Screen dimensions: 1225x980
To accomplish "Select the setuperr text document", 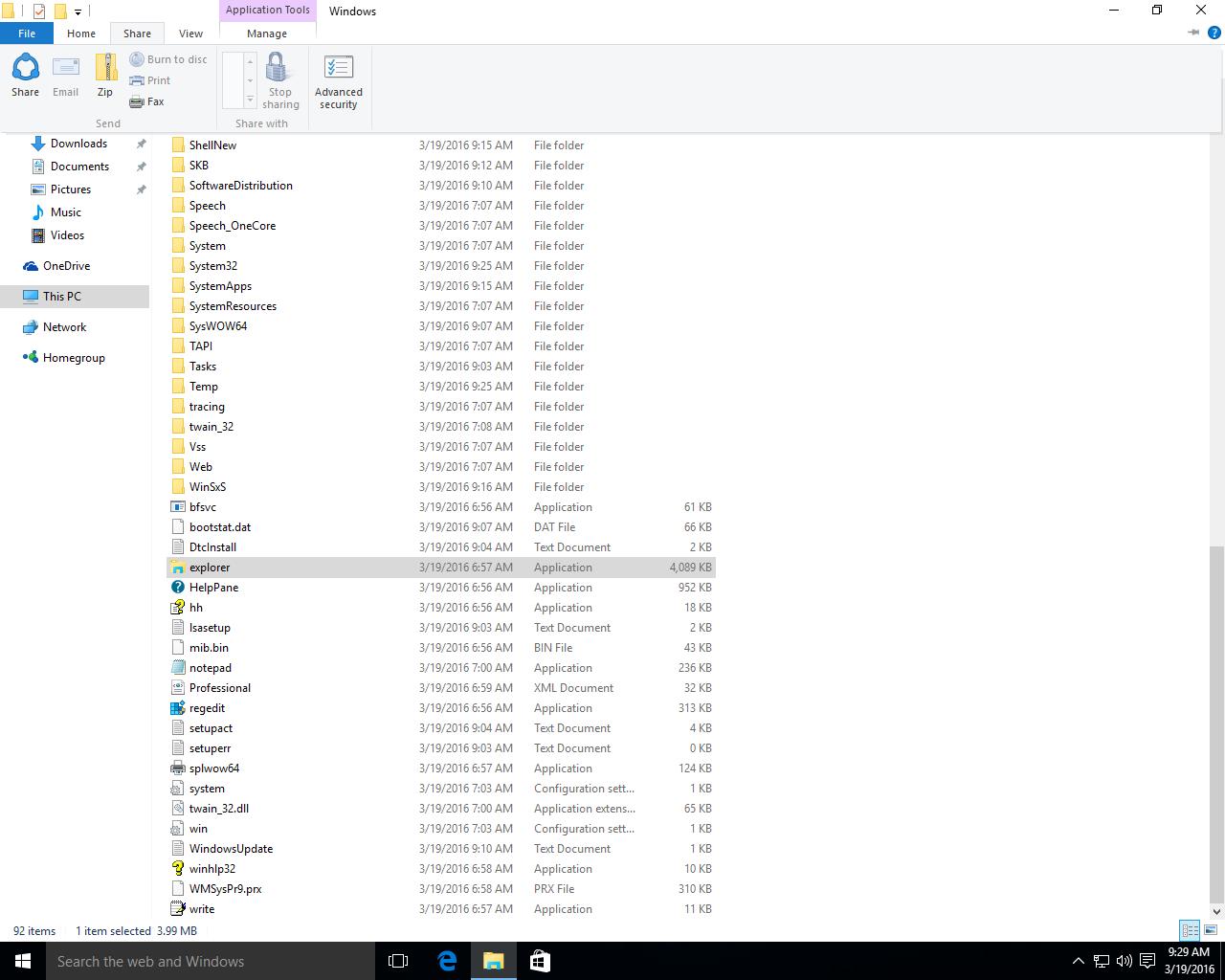I will (441, 748).
